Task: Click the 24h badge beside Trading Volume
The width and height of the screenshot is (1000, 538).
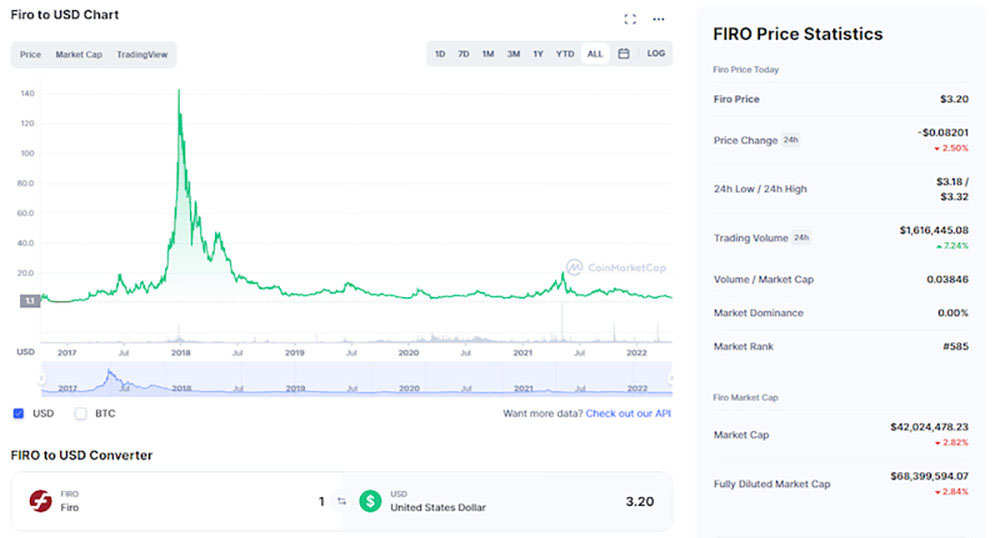Action: coord(801,238)
